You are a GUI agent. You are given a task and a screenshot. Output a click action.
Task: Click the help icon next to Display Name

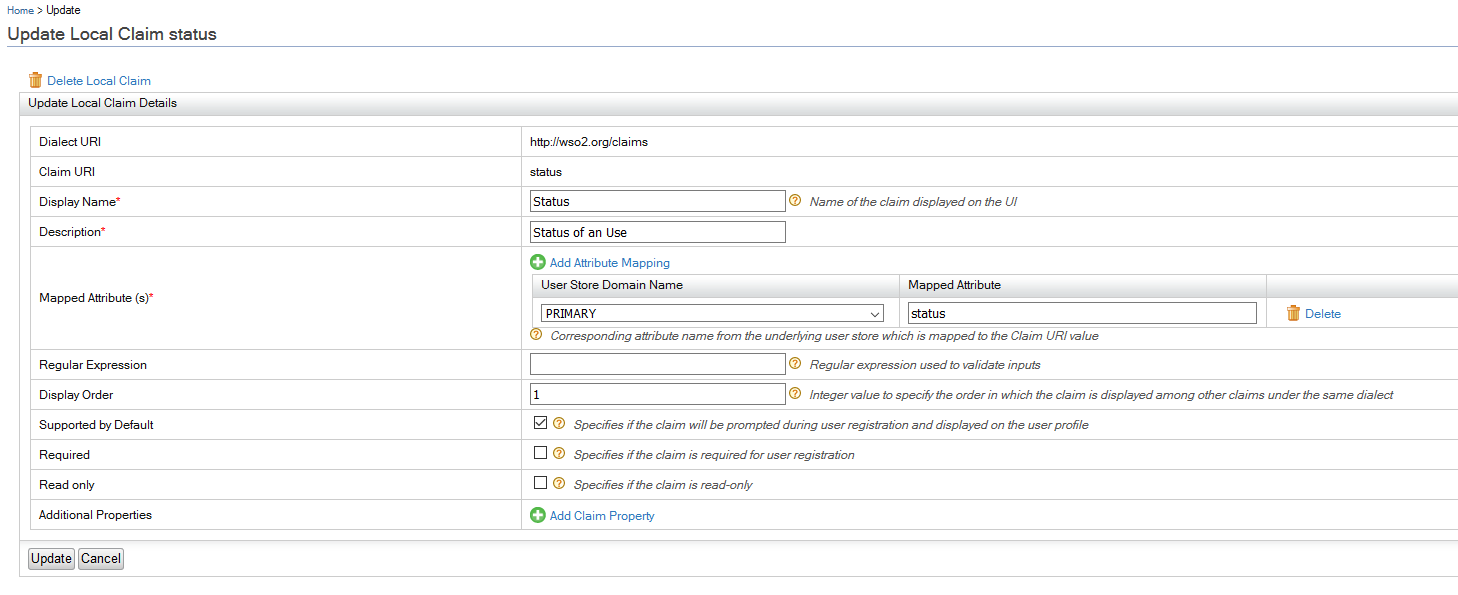click(x=796, y=201)
